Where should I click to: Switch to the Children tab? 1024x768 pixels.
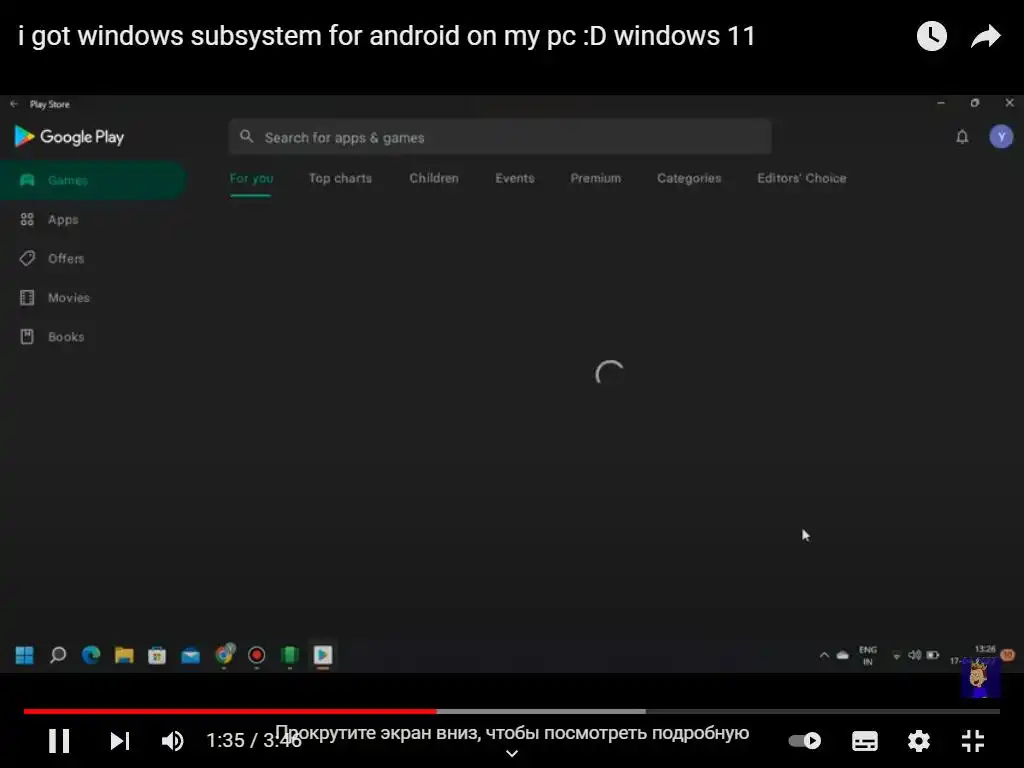434,178
